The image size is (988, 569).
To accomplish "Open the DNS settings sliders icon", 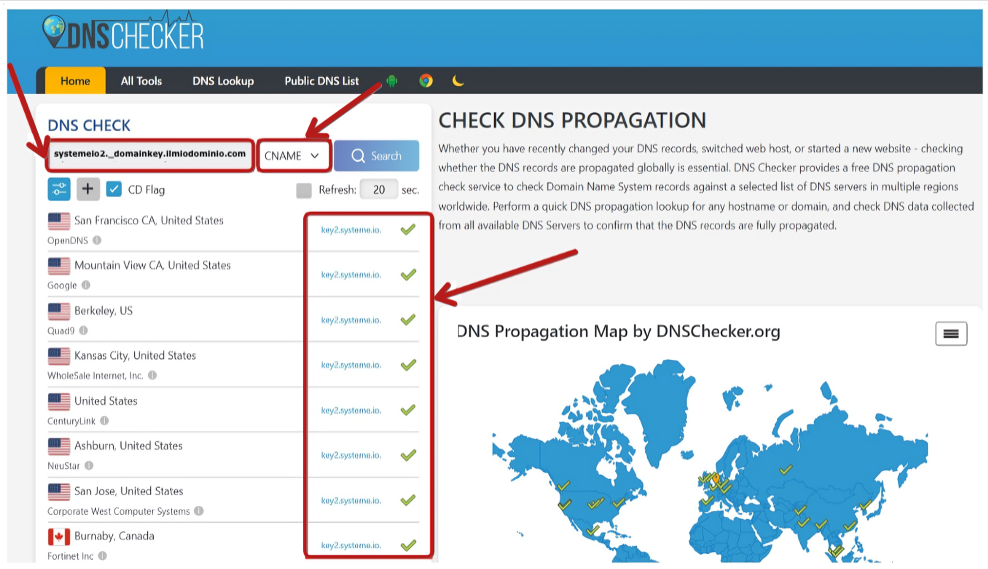I will pos(59,189).
